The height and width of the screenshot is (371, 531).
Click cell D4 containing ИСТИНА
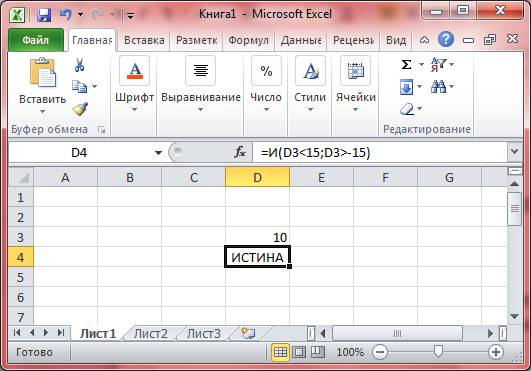[257, 257]
